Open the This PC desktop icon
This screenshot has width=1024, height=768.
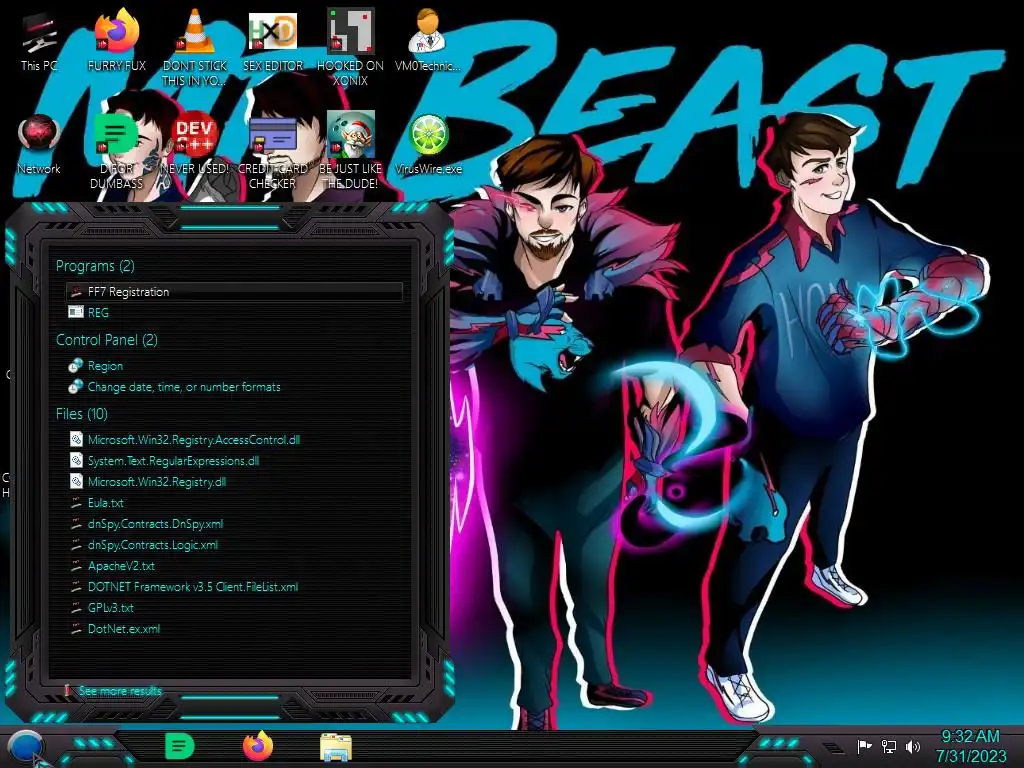point(39,41)
